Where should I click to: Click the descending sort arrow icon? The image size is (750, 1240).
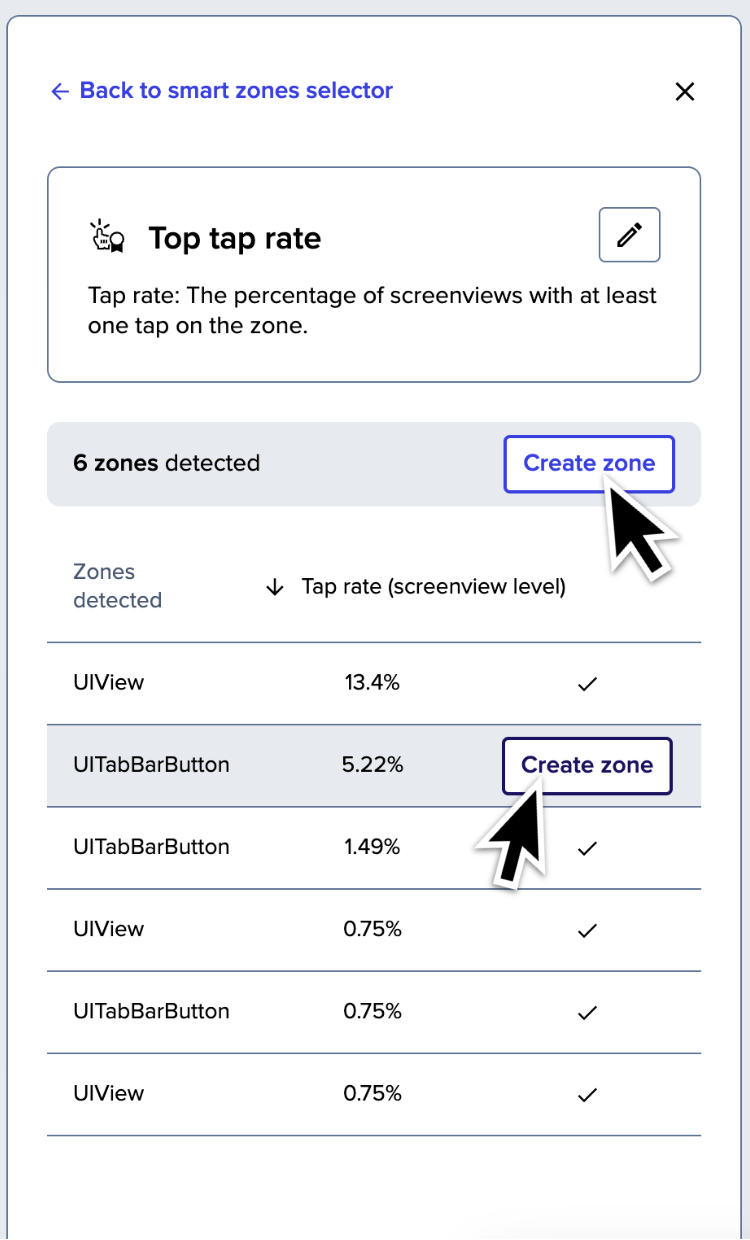coord(275,588)
